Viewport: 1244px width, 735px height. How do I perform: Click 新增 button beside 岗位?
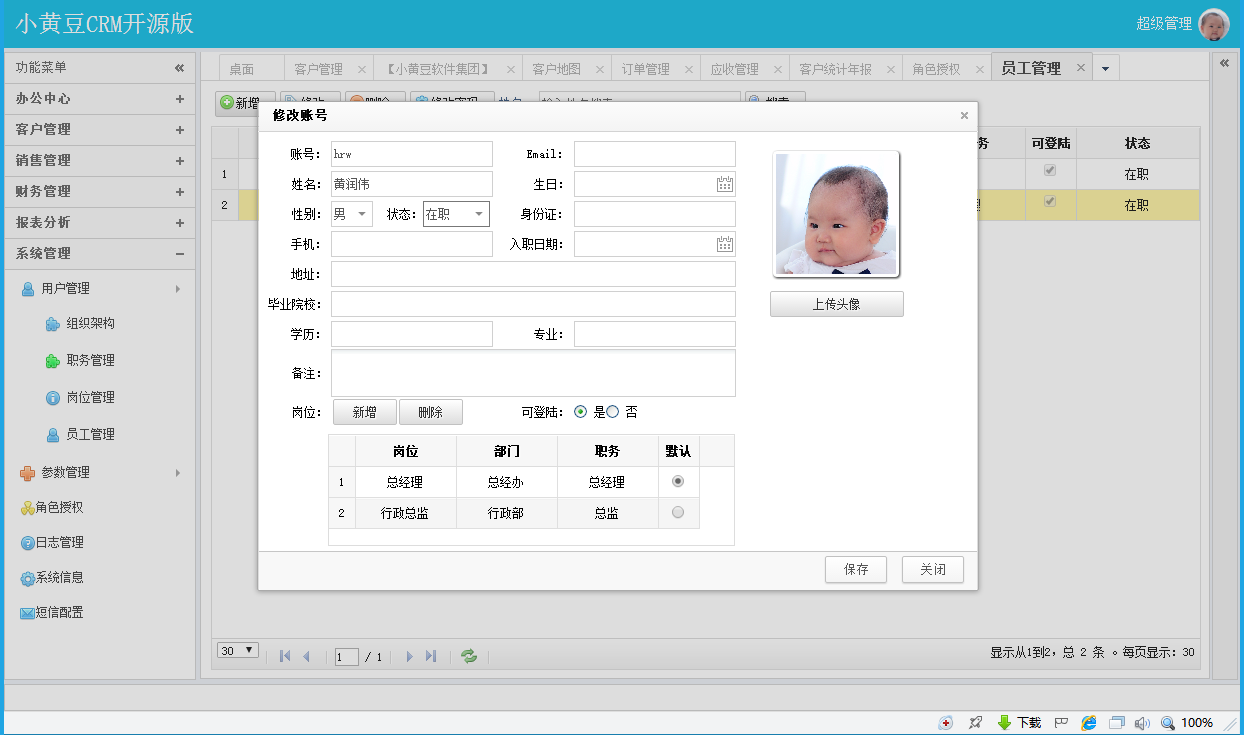(363, 412)
